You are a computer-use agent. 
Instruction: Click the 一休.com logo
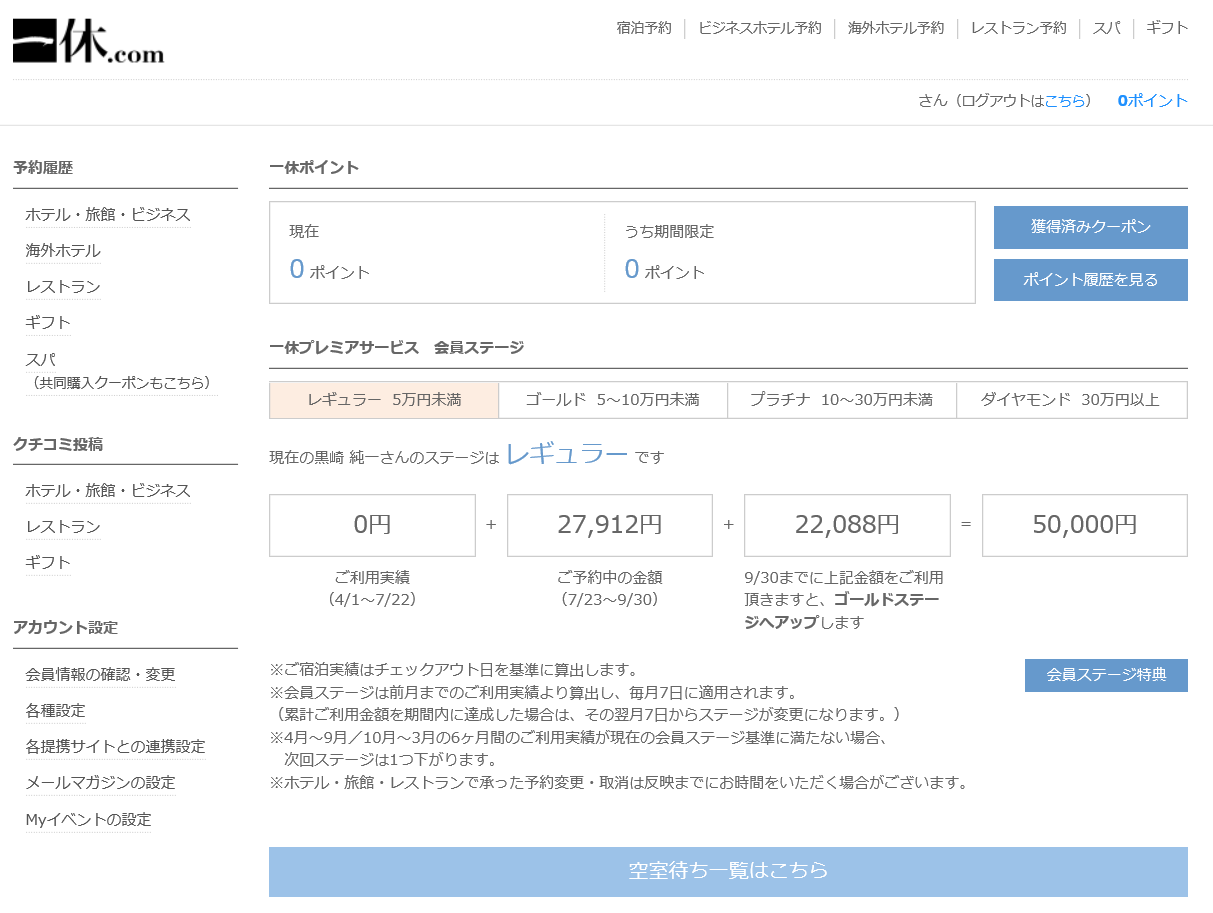click(88, 41)
